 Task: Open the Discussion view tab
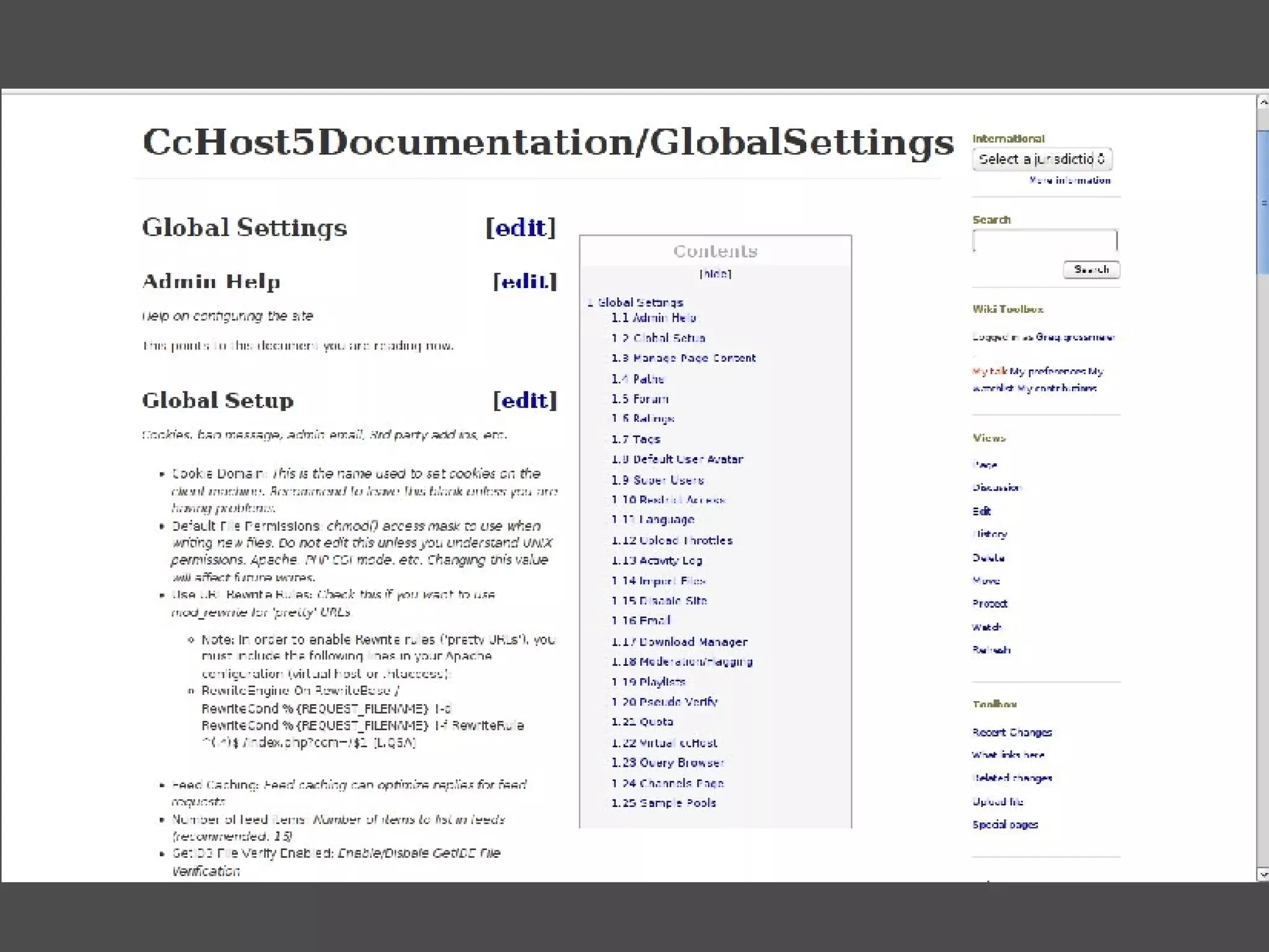point(996,487)
